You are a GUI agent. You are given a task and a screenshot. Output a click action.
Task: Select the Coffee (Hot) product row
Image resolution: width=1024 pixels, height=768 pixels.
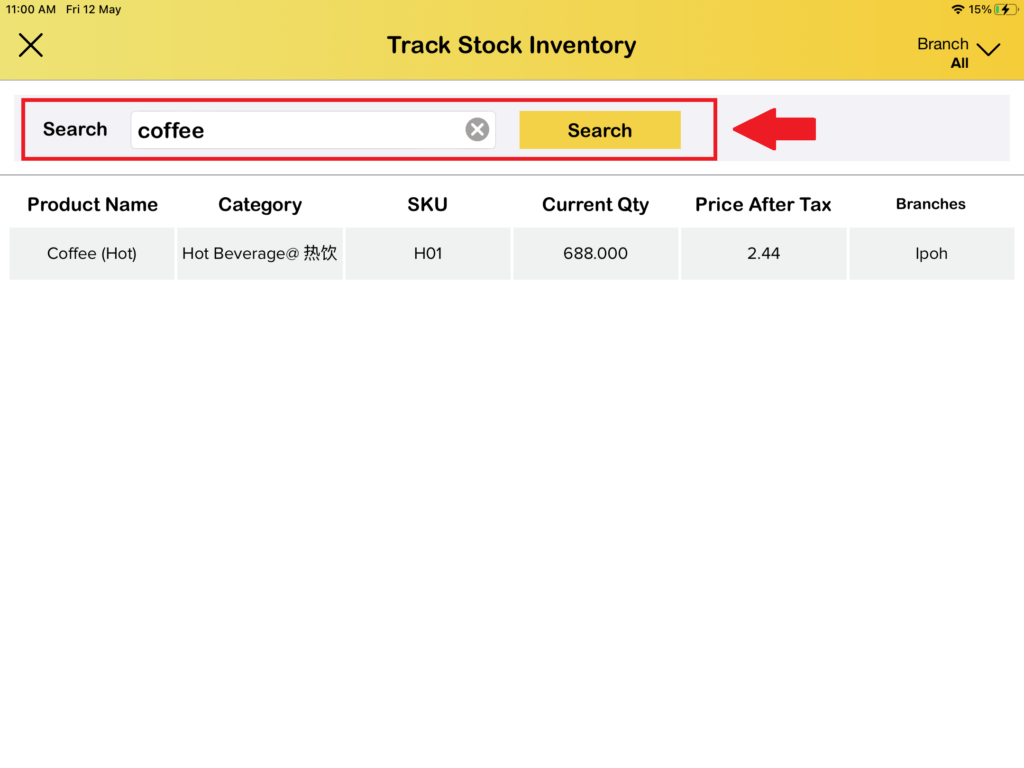[x=92, y=254]
